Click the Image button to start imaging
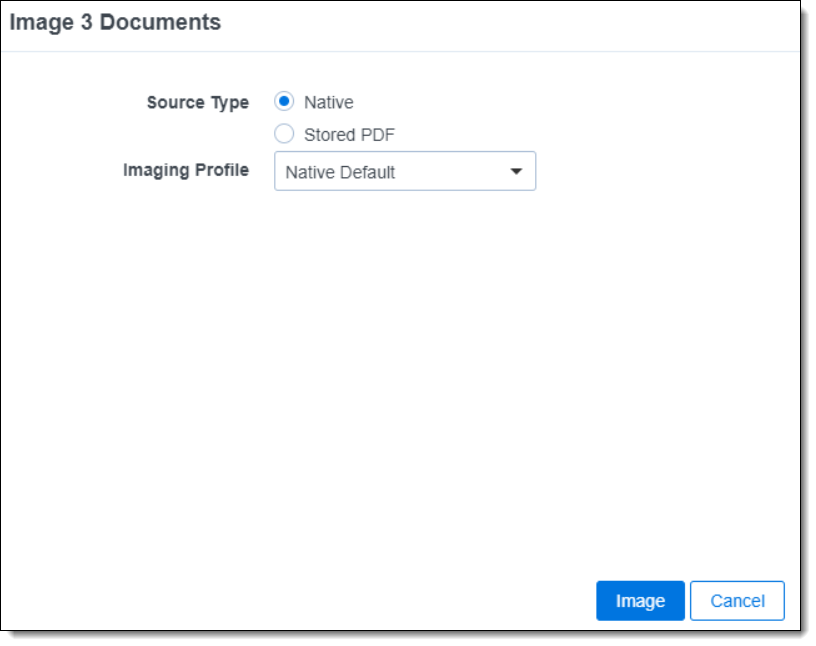The height and width of the screenshot is (646, 816). [x=640, y=600]
